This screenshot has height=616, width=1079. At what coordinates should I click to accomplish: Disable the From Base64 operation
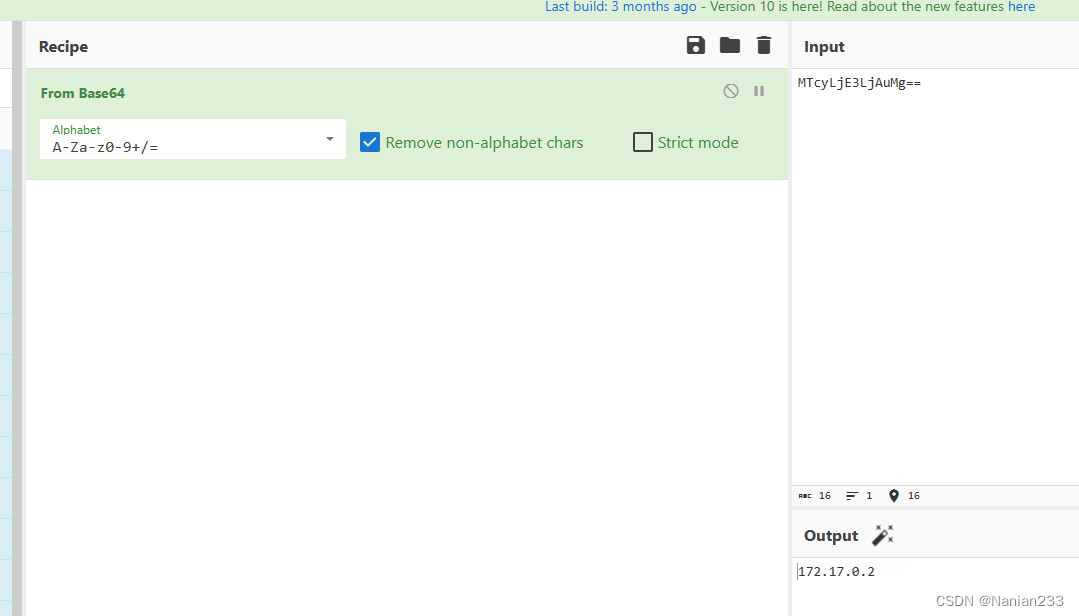click(x=731, y=91)
